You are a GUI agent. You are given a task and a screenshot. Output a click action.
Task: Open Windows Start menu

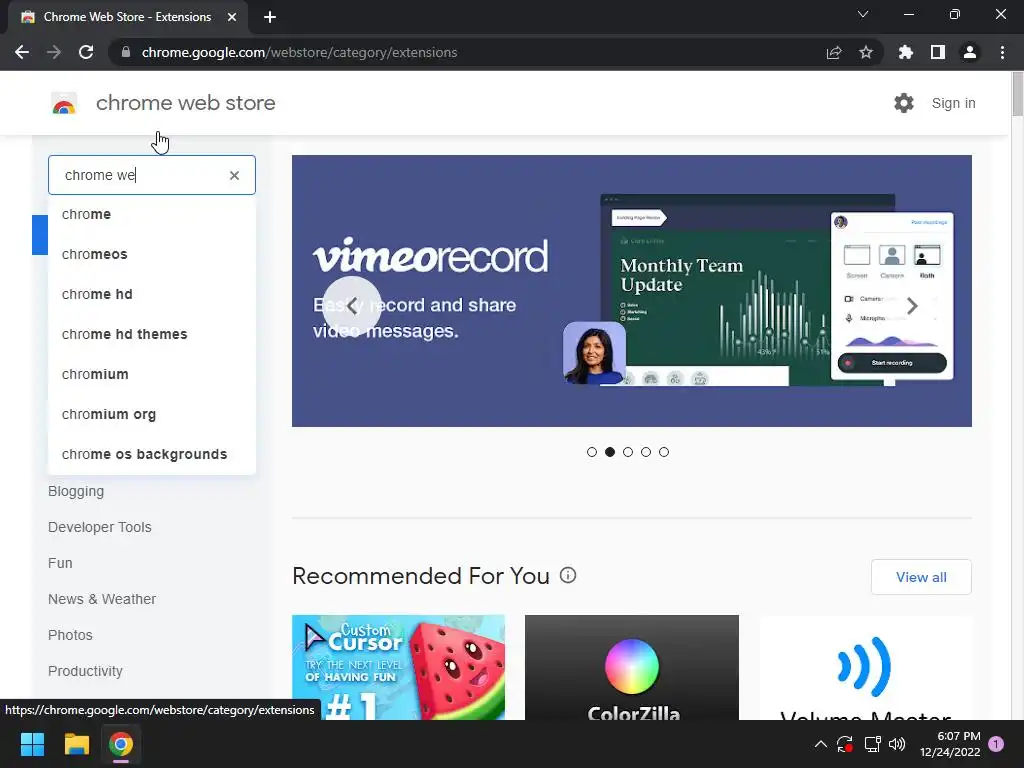coord(32,744)
